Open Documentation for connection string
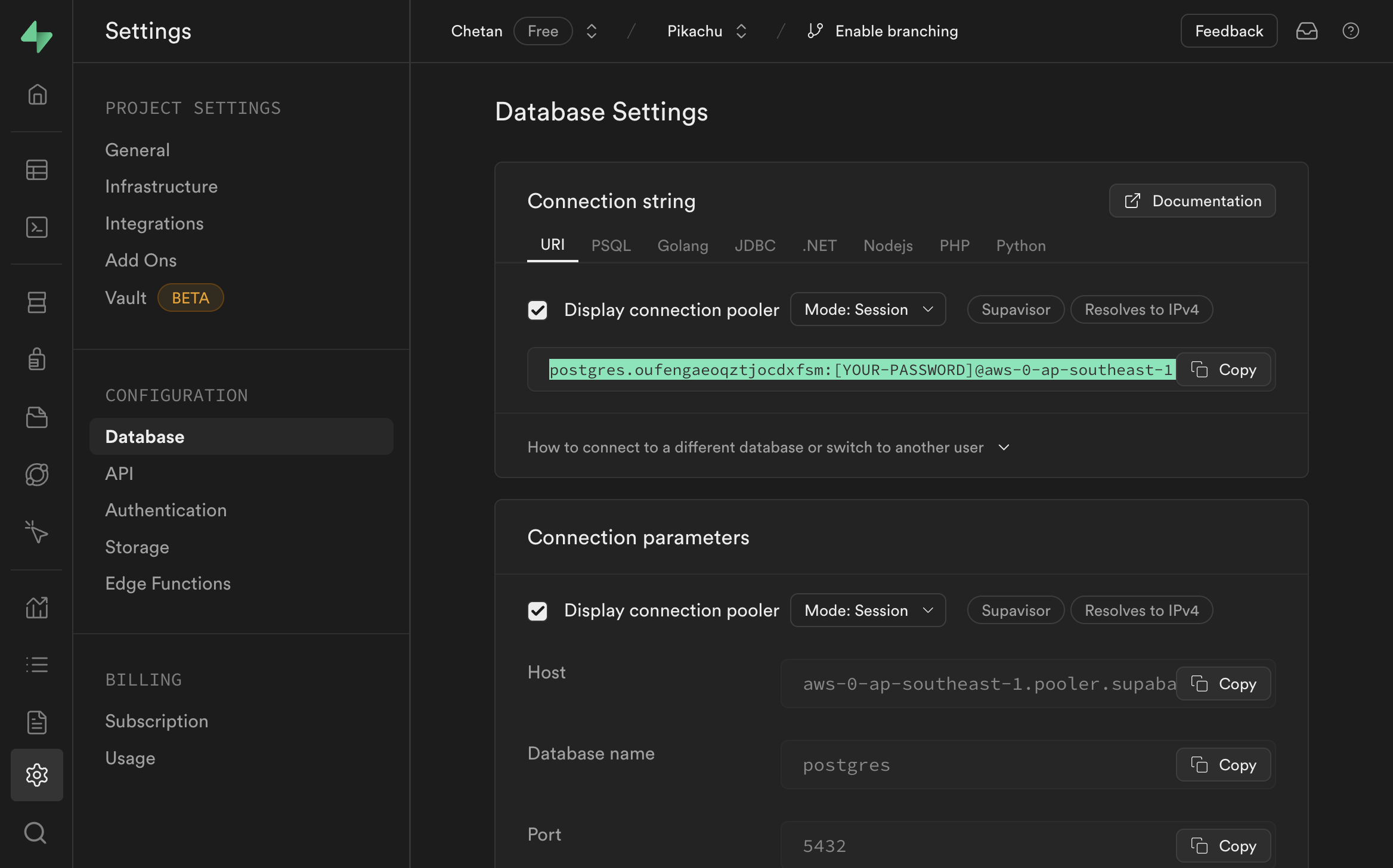The height and width of the screenshot is (868, 1393). (1192, 200)
